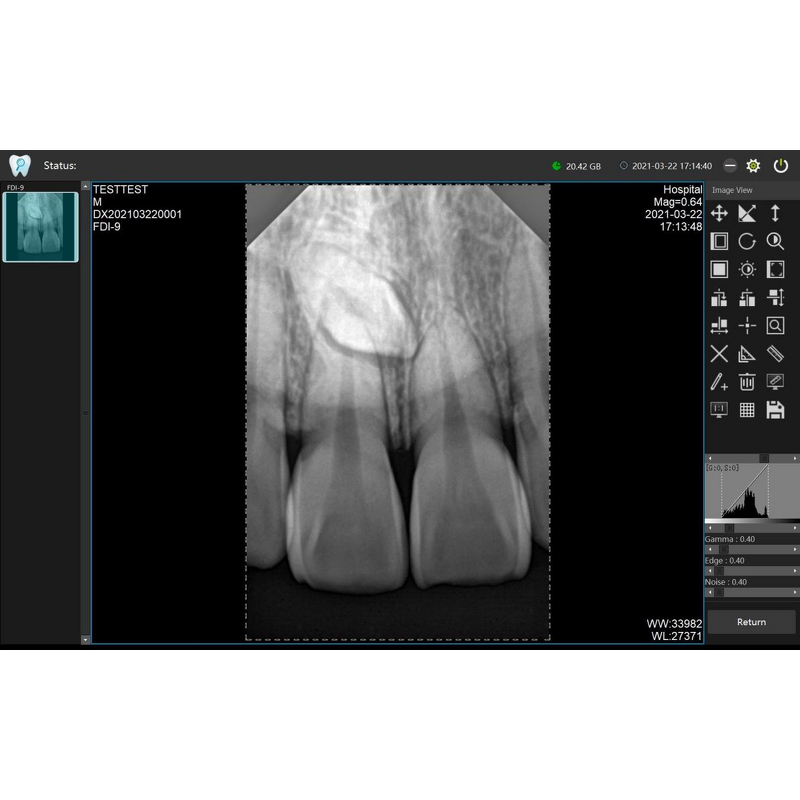Open the annotation pencil tool
Viewport: 800px width, 800px height.
click(718, 381)
